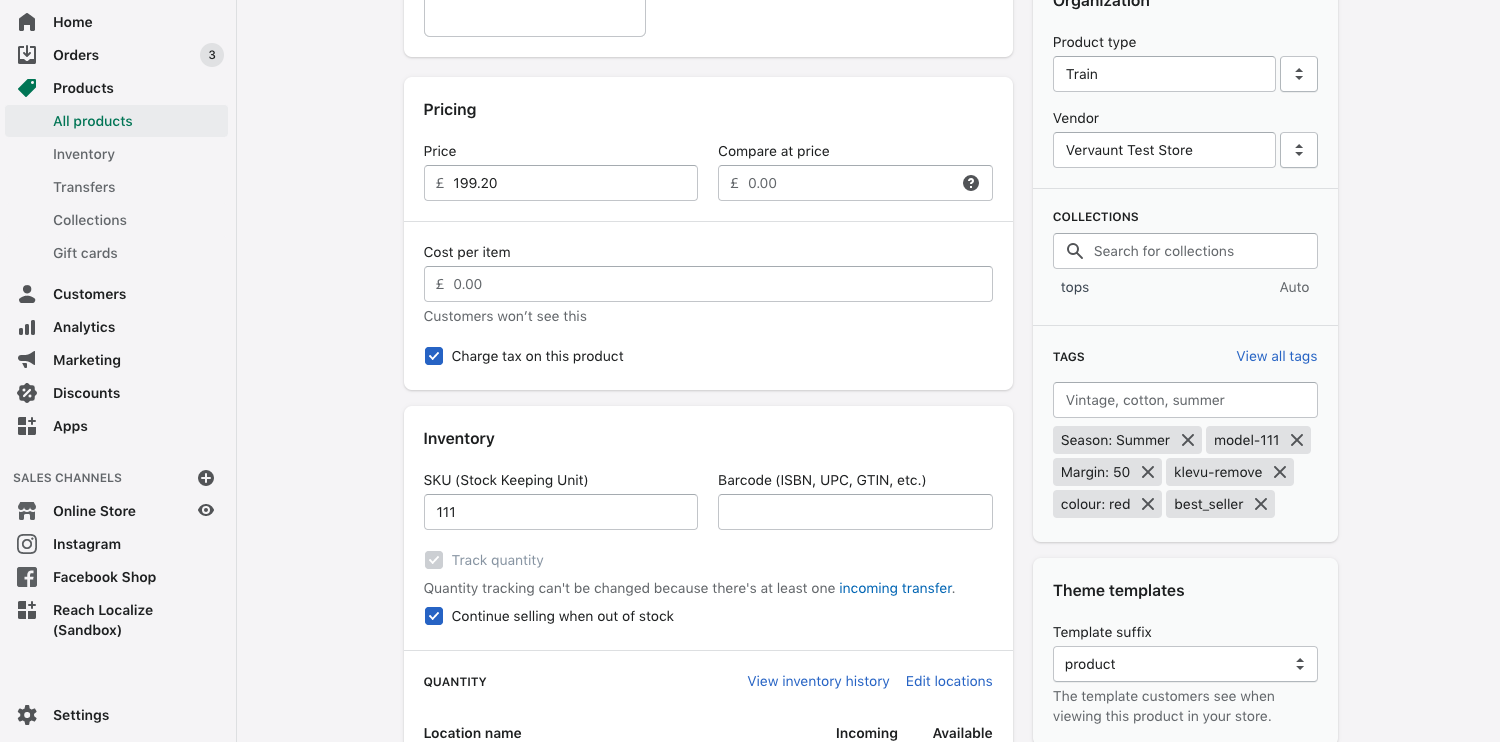
Task: Click the Analytics bar chart icon
Action: pyautogui.click(x=27, y=327)
